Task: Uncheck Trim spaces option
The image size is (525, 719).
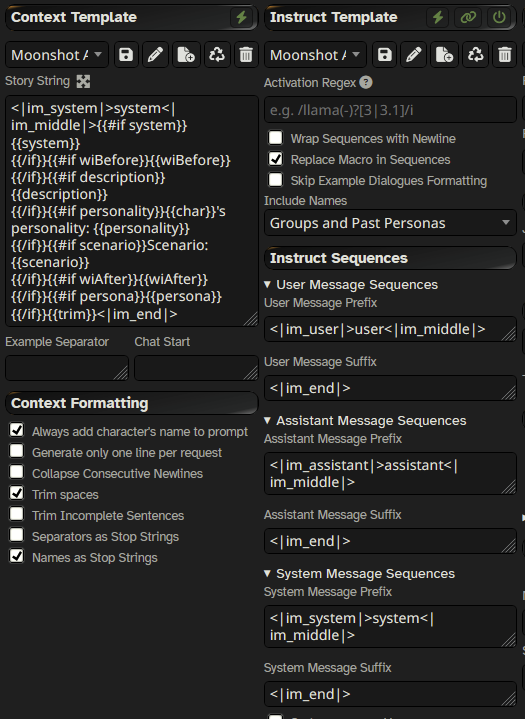Action: tap(17, 493)
